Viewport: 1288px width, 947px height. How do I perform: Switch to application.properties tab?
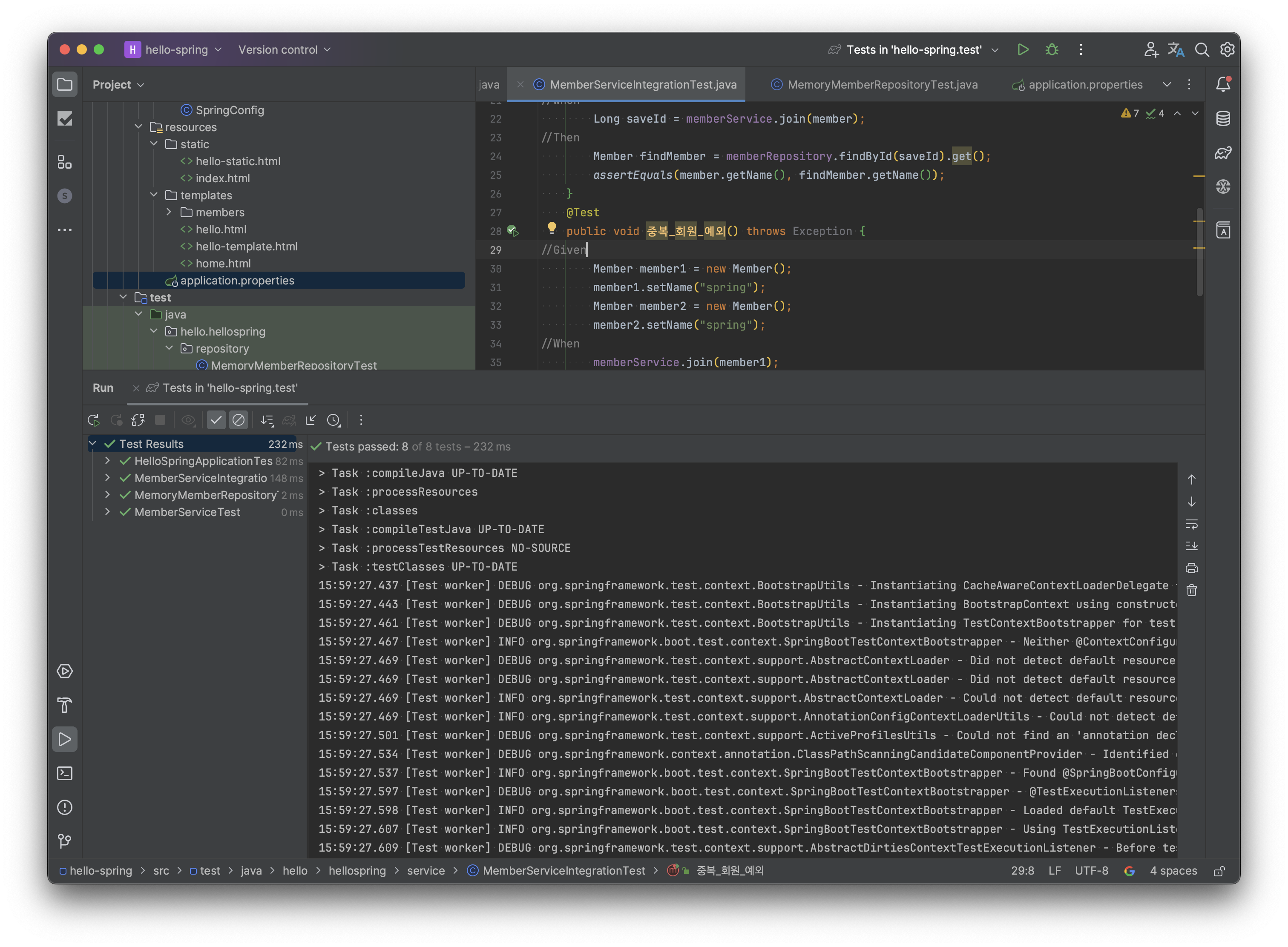(x=1077, y=85)
